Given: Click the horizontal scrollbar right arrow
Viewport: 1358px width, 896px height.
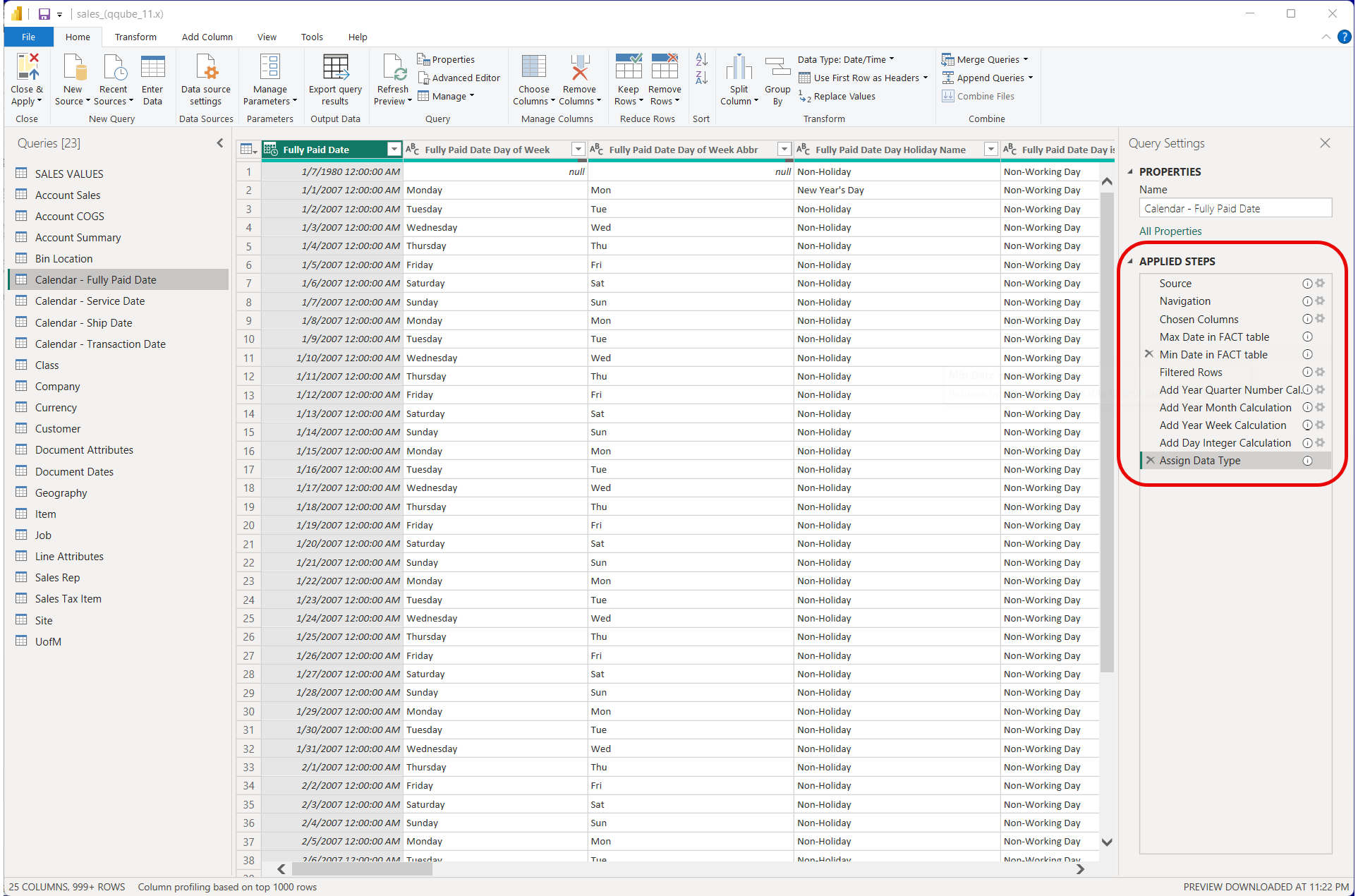Looking at the screenshot, I should tap(1079, 869).
